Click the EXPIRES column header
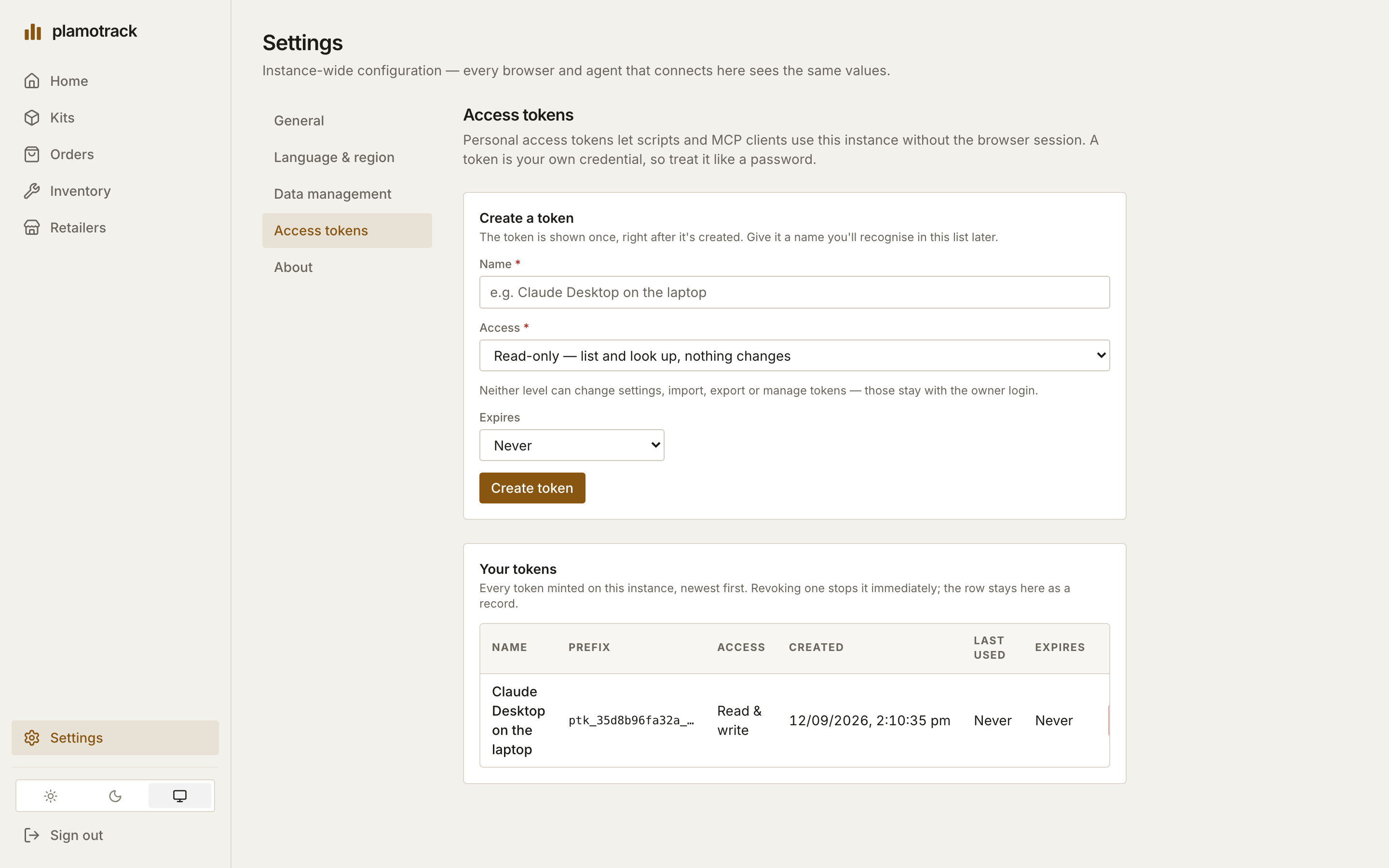This screenshot has width=1389, height=868. (x=1060, y=648)
